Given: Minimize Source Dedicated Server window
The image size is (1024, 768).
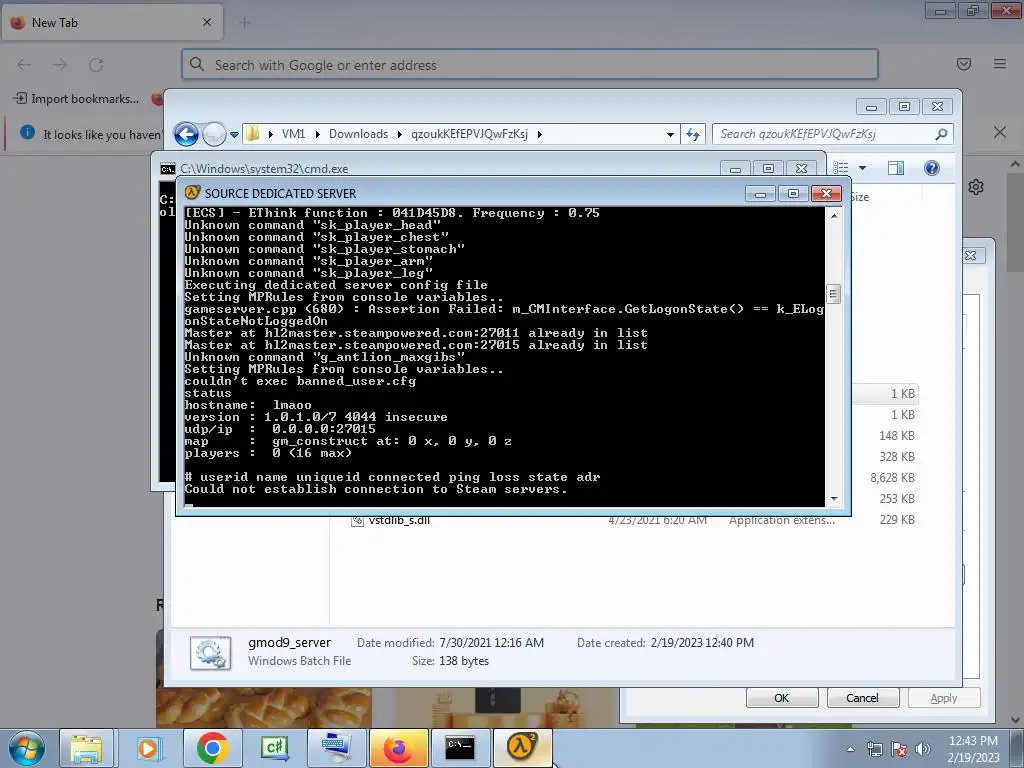Looking at the screenshot, I should click(x=760, y=193).
